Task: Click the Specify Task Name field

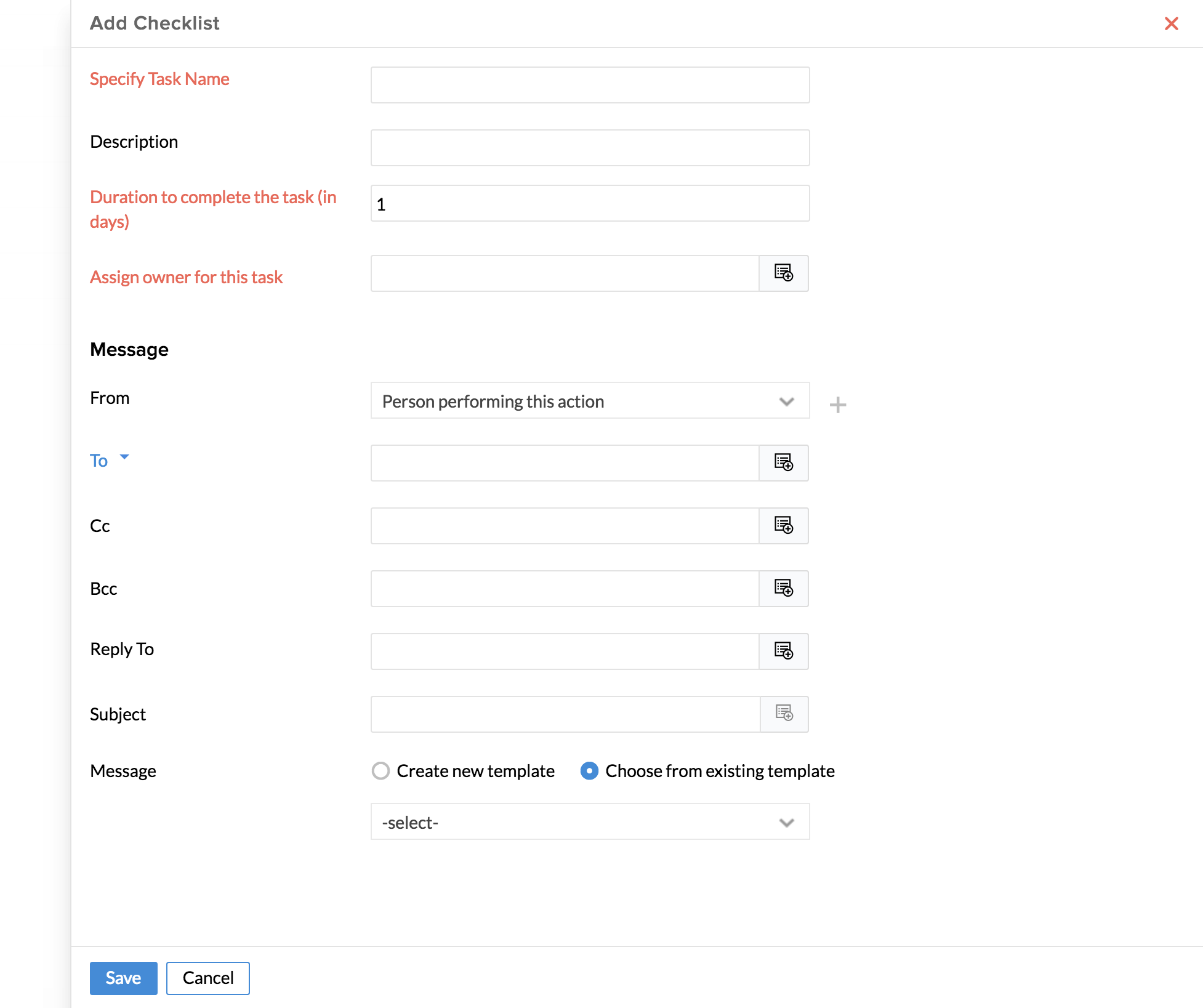Action: pyautogui.click(x=589, y=85)
